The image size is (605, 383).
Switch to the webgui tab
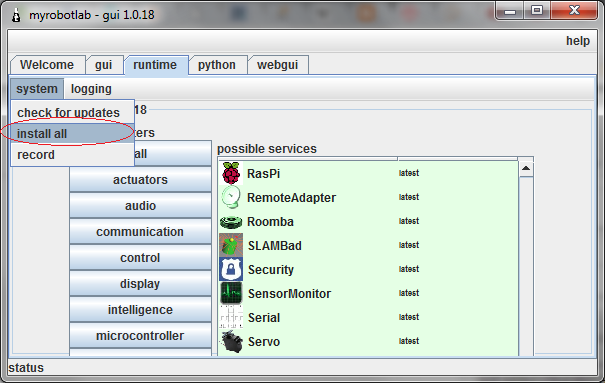coord(278,65)
